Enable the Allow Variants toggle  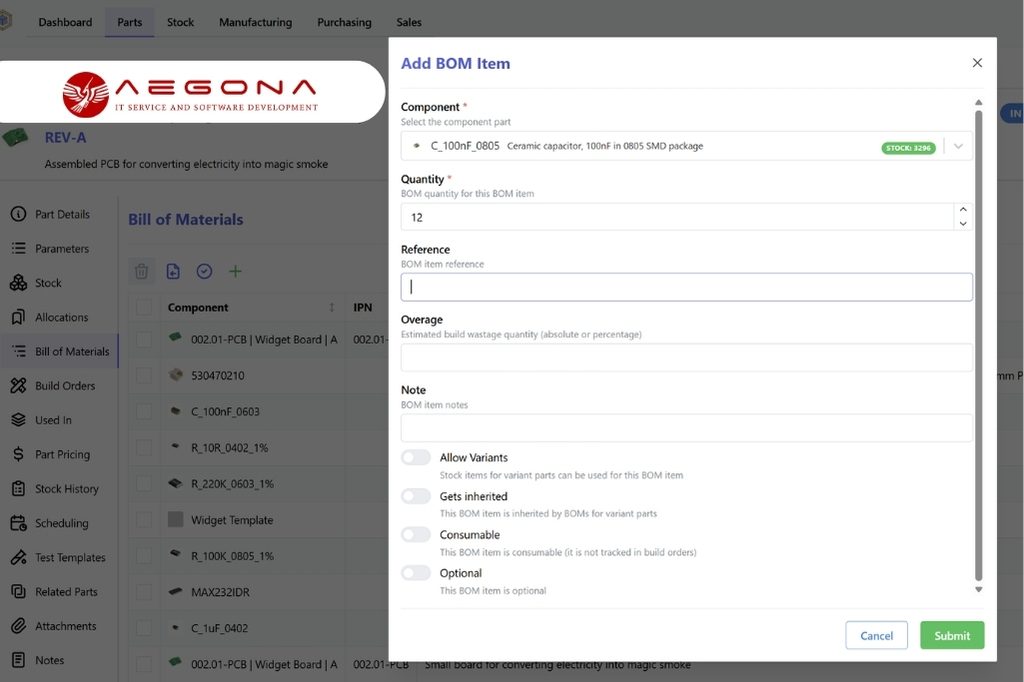click(416, 457)
